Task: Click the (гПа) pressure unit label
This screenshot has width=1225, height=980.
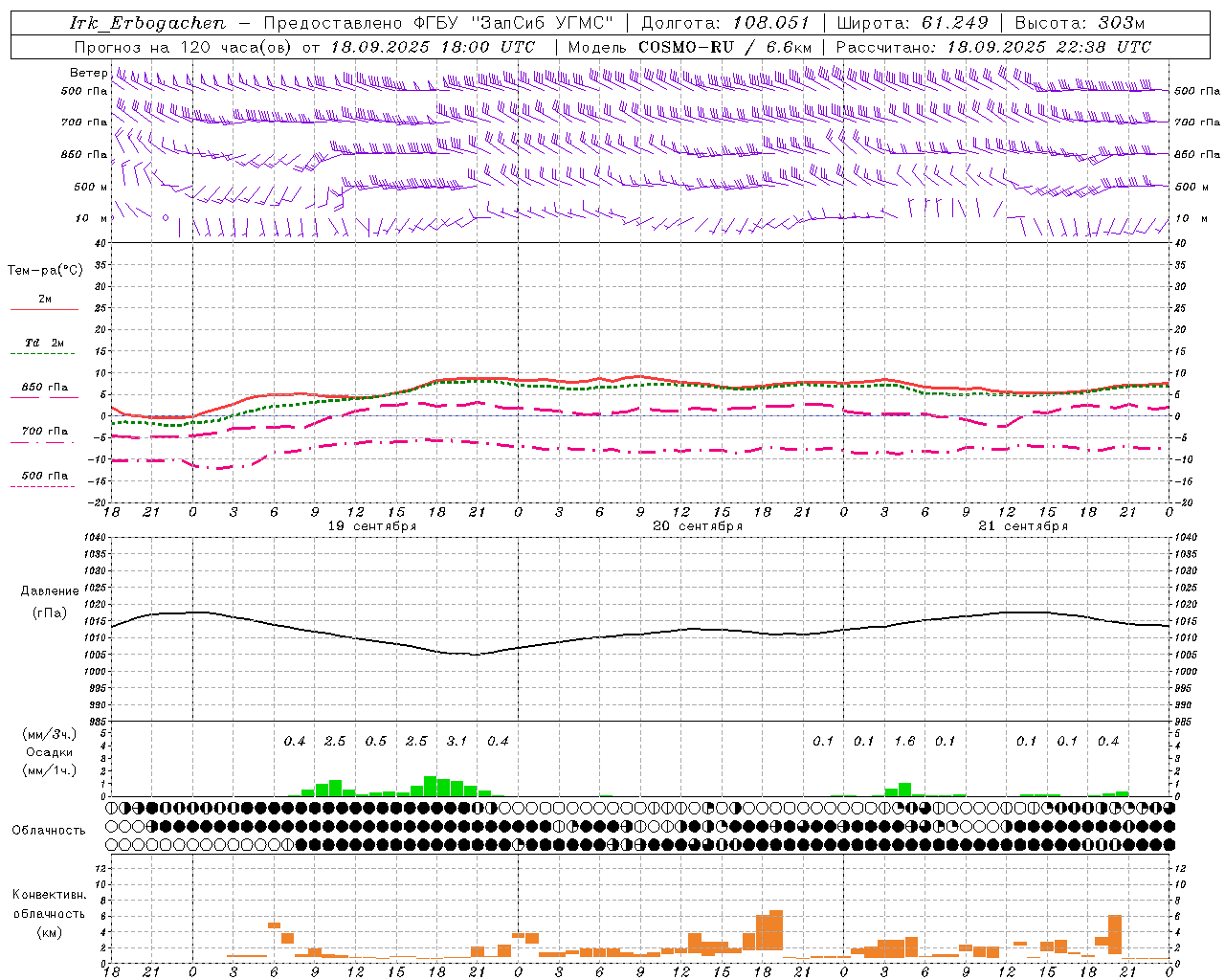Action: coord(50,612)
